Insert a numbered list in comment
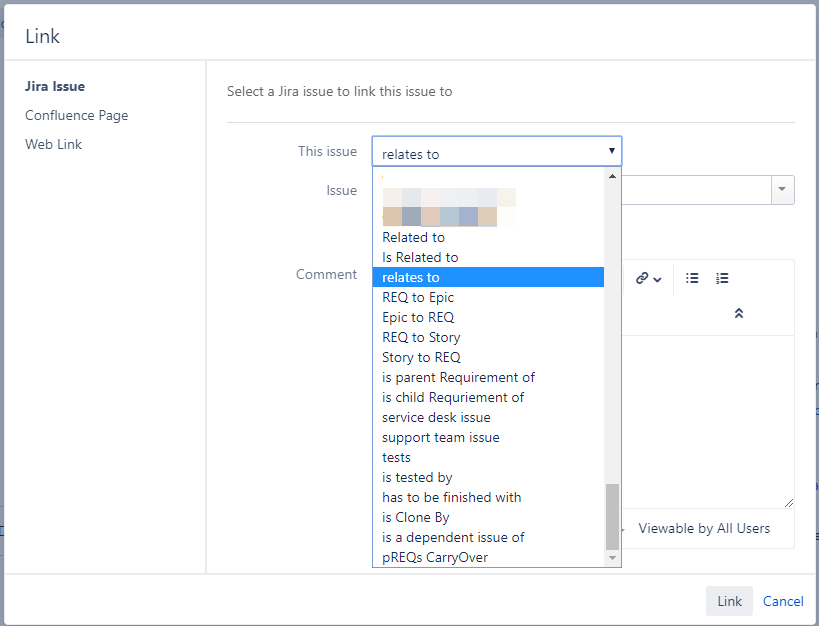Screen dimensions: 819x626 click(722, 279)
